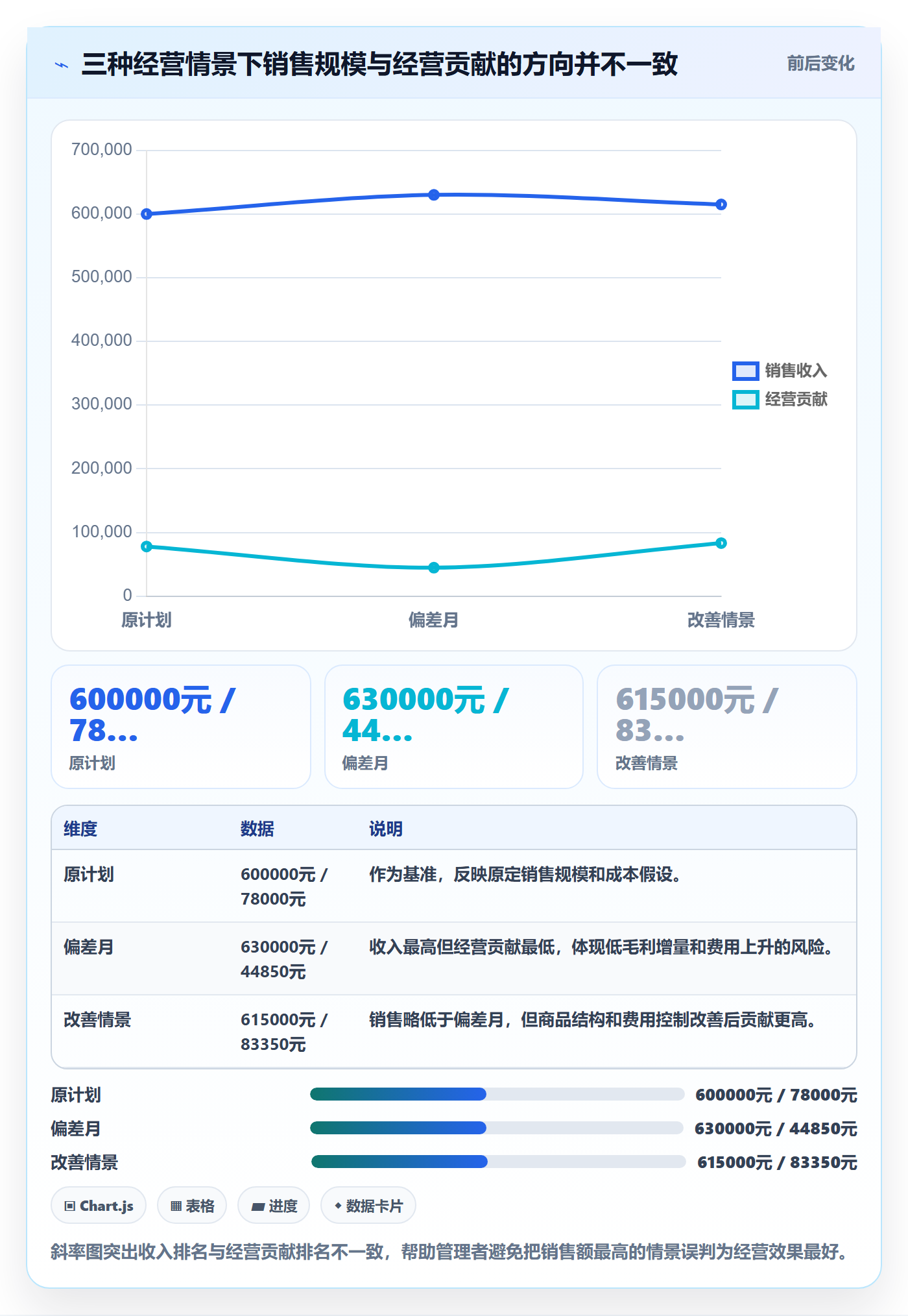Toggle the 经营贡献 legend entry
The width and height of the screenshot is (908, 1316).
tap(780, 399)
